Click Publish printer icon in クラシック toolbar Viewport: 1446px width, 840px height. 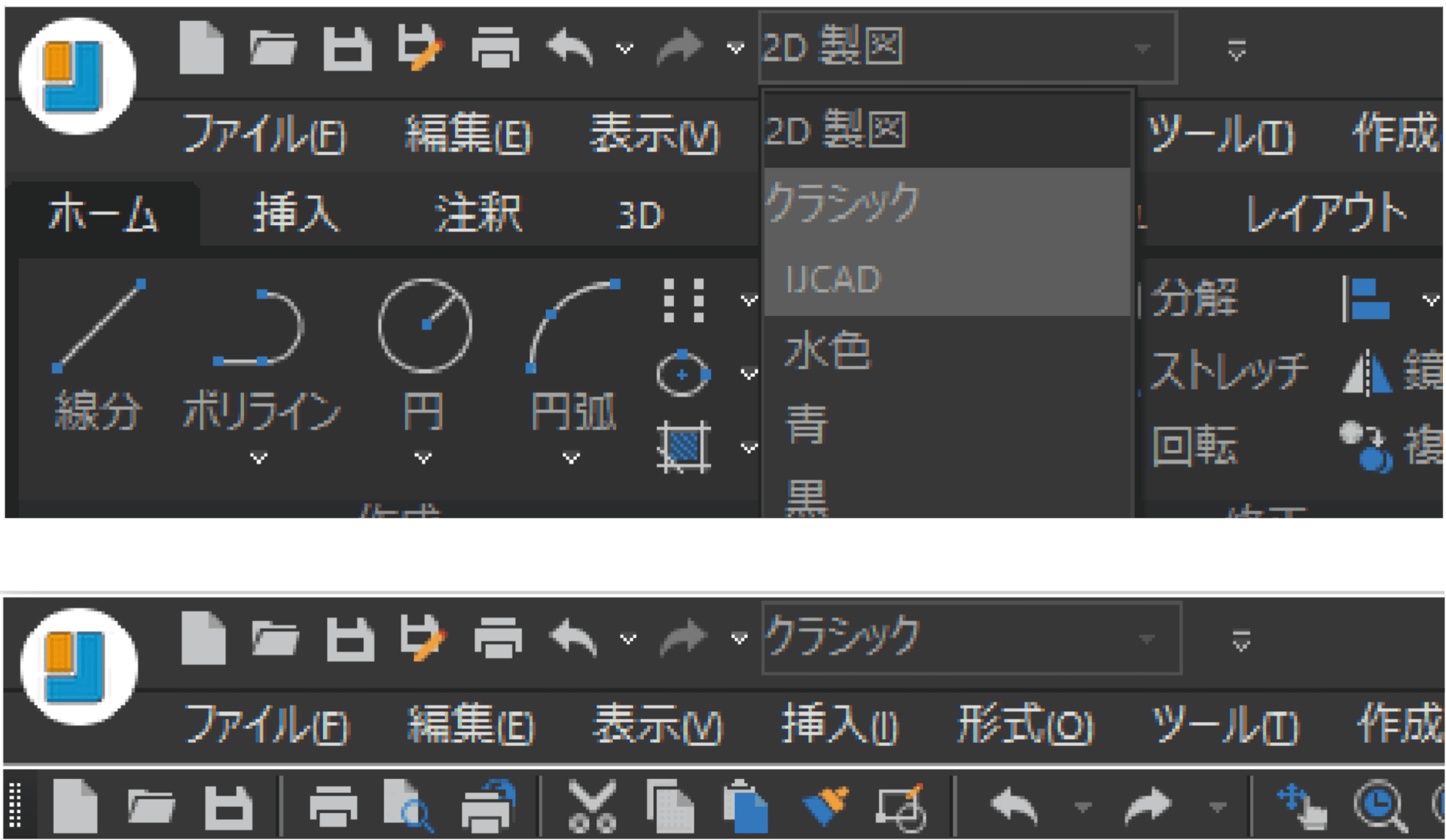488,806
